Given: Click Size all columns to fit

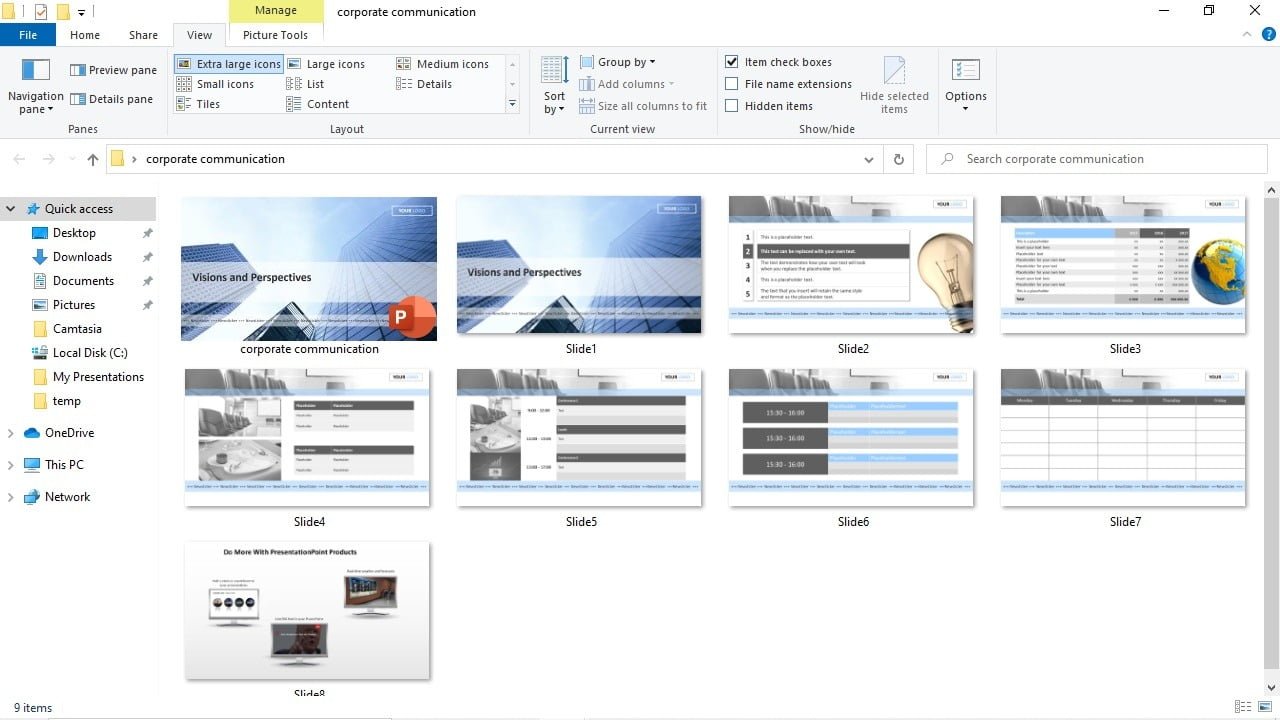Looking at the screenshot, I should pos(643,106).
